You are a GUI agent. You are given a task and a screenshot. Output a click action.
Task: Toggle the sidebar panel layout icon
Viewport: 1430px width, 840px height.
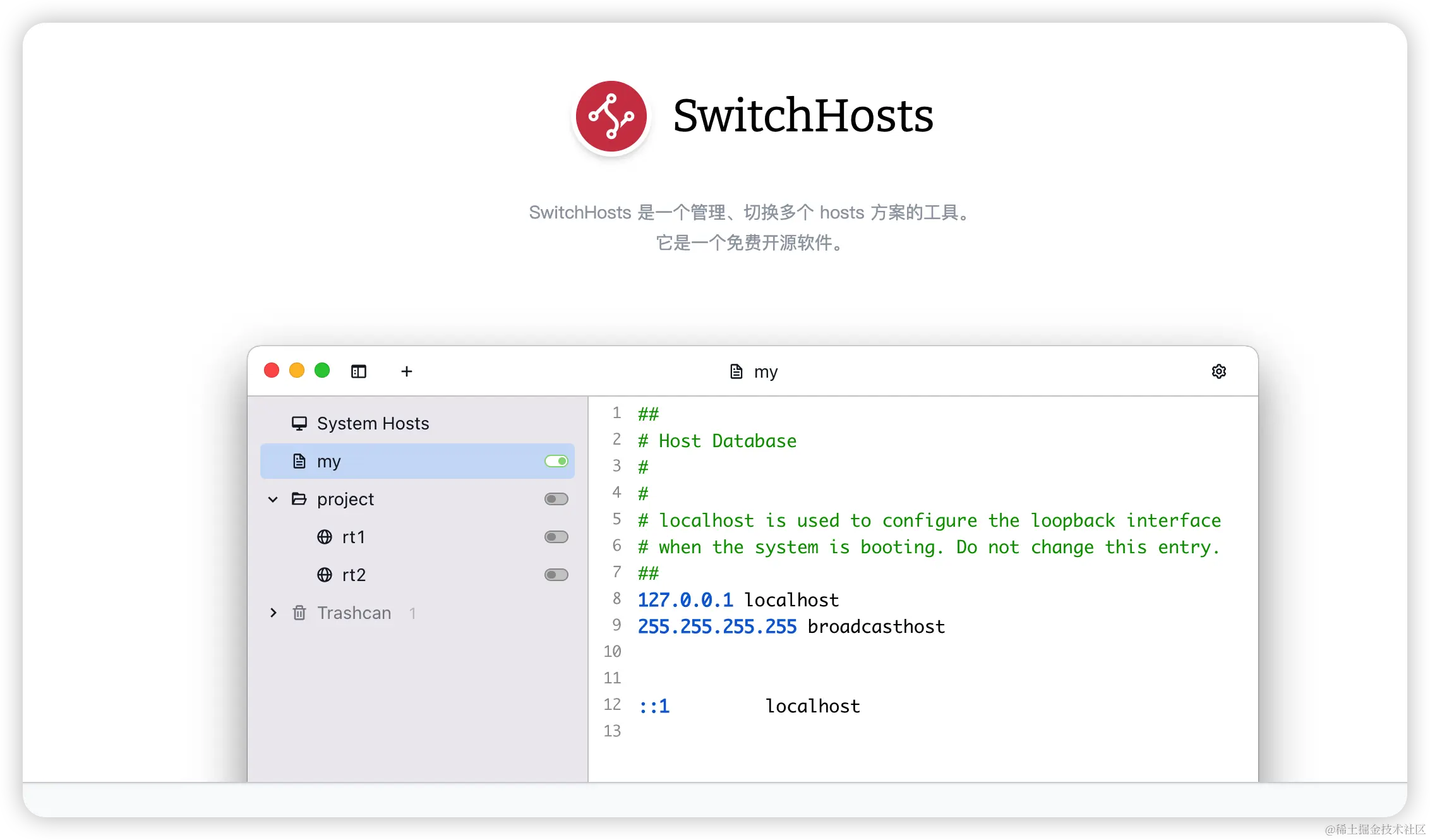coord(359,371)
